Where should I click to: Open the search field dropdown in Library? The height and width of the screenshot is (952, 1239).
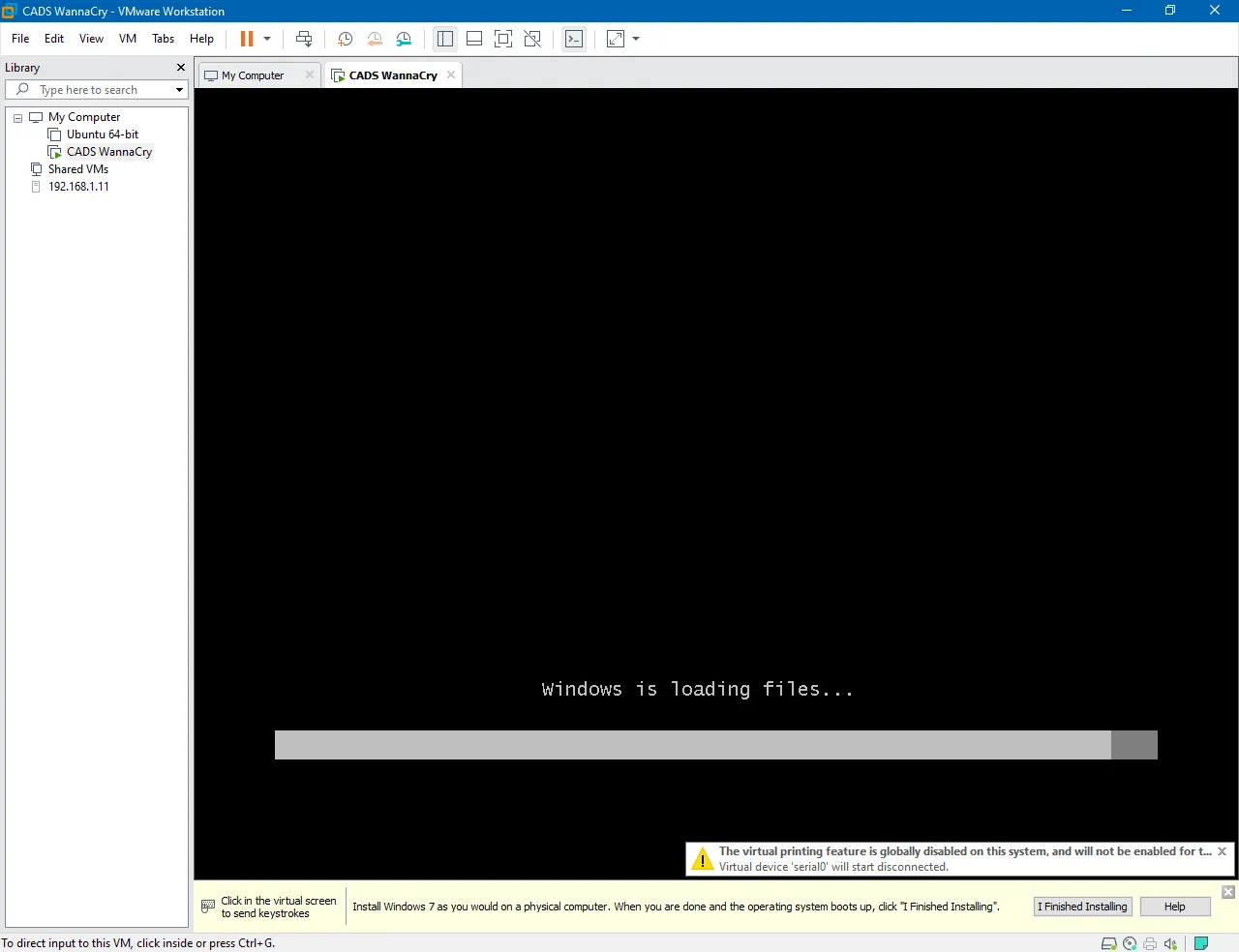click(x=180, y=89)
